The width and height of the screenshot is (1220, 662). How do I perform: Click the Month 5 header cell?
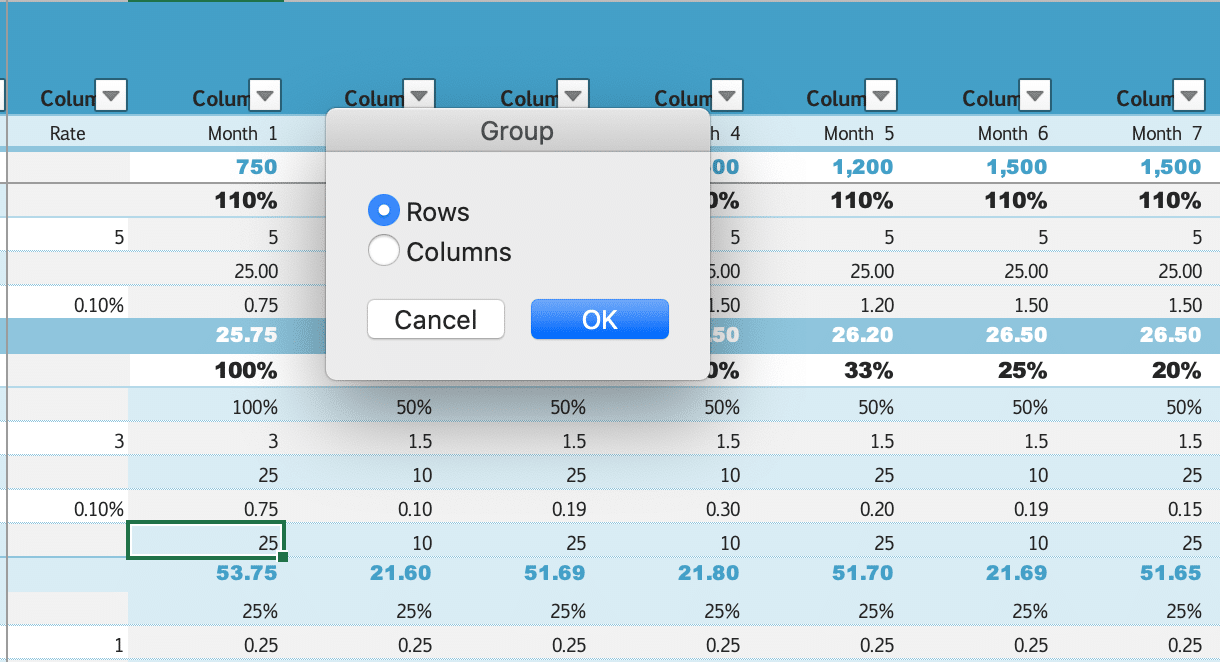coord(848,133)
